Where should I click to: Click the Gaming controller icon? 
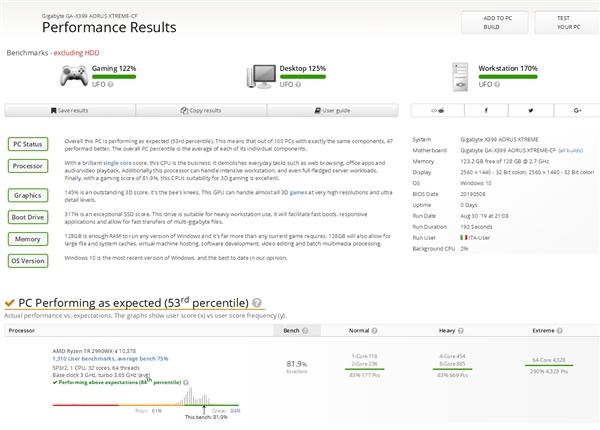[72, 76]
